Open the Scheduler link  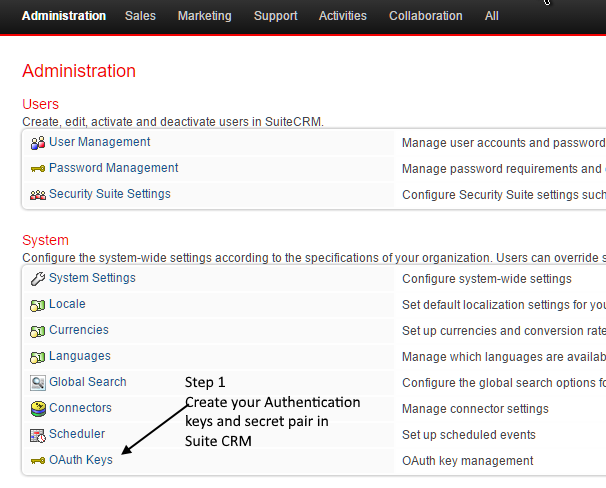77,434
